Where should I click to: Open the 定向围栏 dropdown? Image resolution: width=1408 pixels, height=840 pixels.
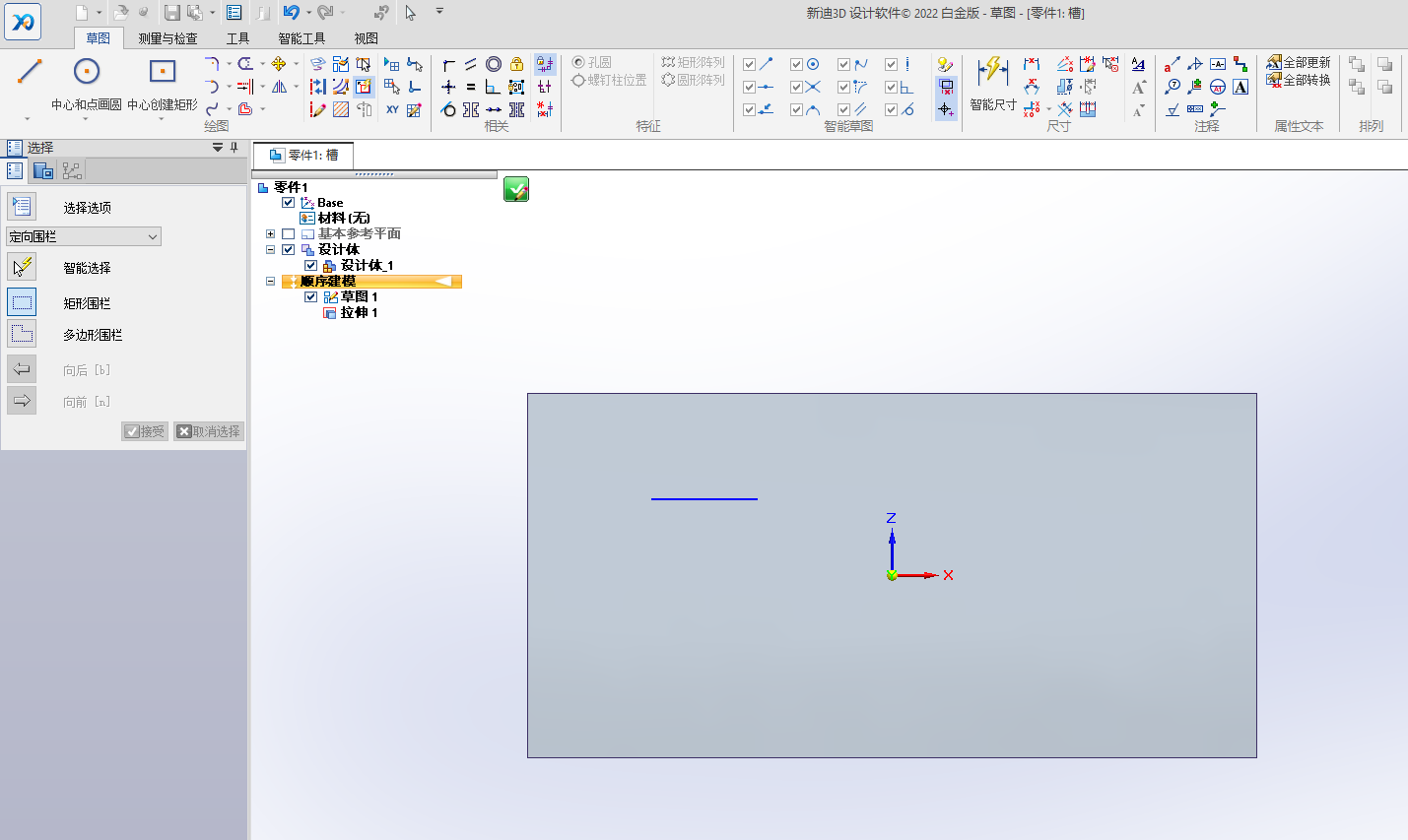click(84, 236)
